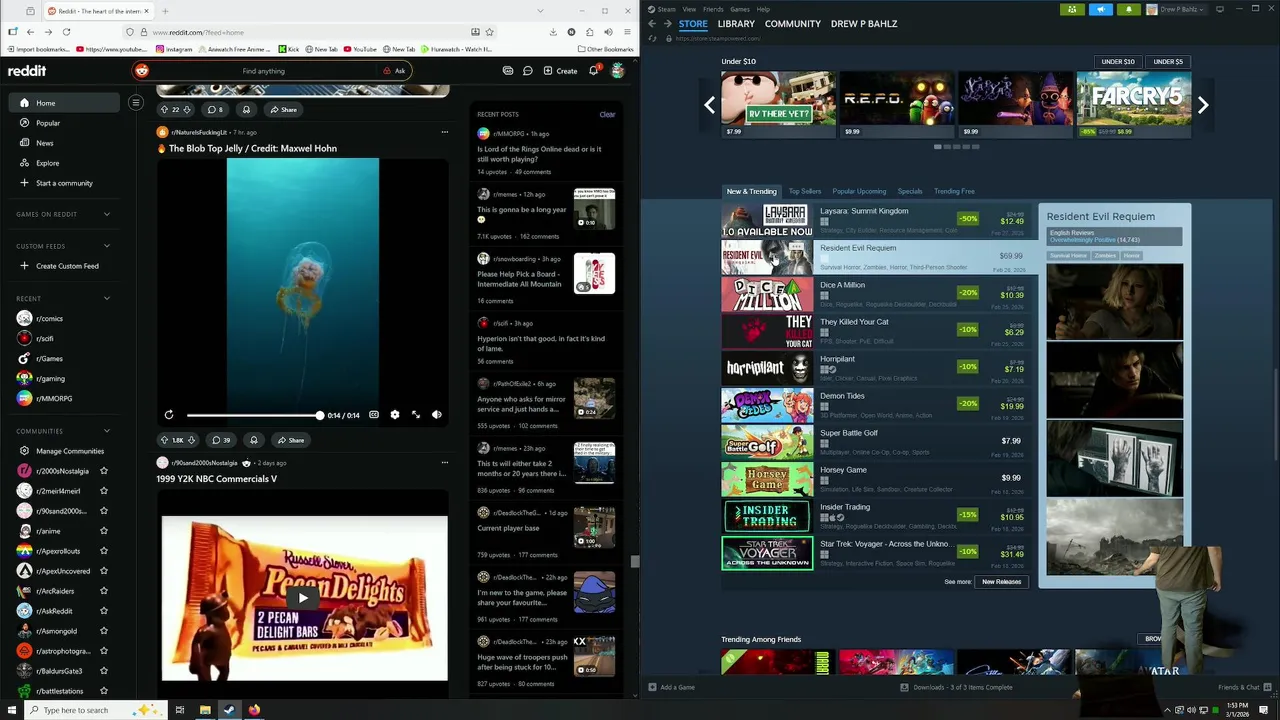Collapse the Reddit sidebar navigation
Screen dimensions: 1280x720
[x=136, y=102]
